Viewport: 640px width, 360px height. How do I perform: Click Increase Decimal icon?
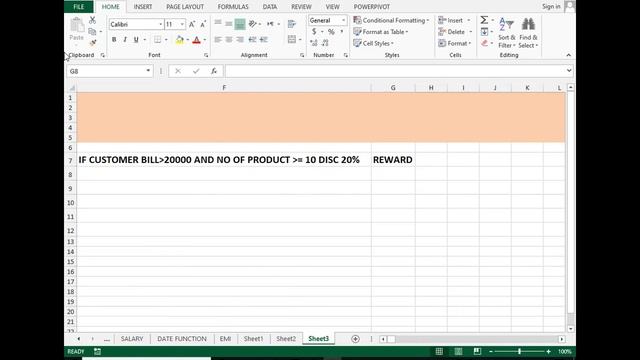click(313, 43)
